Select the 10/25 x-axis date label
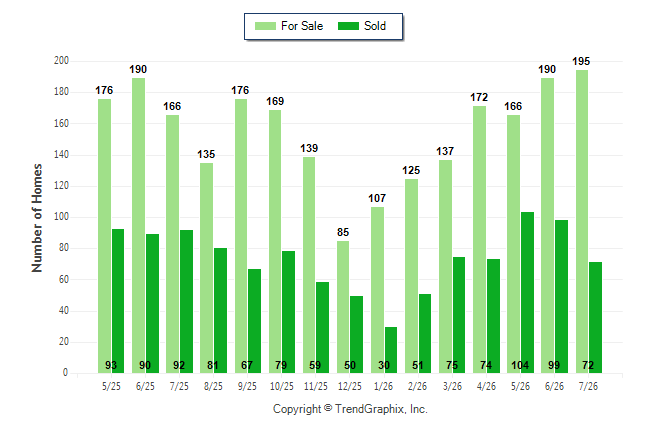 pos(282,387)
